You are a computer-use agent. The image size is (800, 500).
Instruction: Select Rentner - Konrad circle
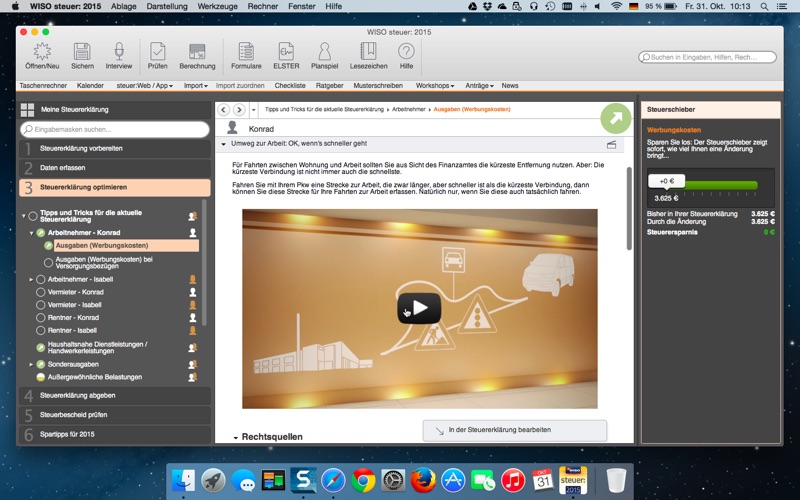pos(41,318)
